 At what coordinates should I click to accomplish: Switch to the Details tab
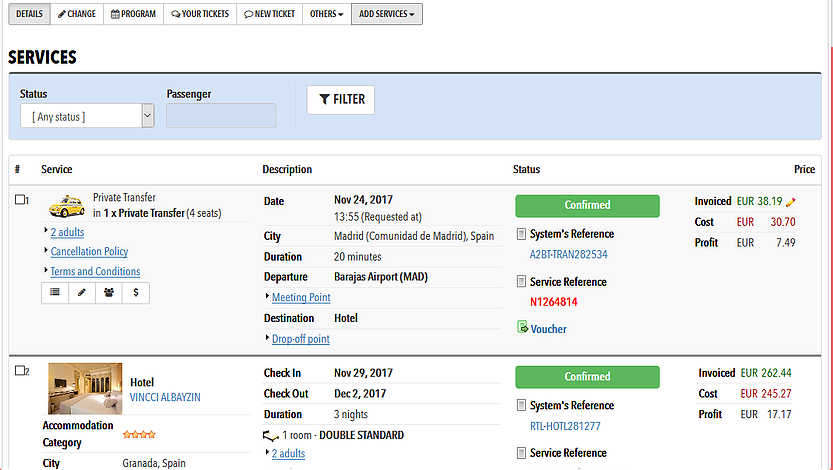coord(29,14)
